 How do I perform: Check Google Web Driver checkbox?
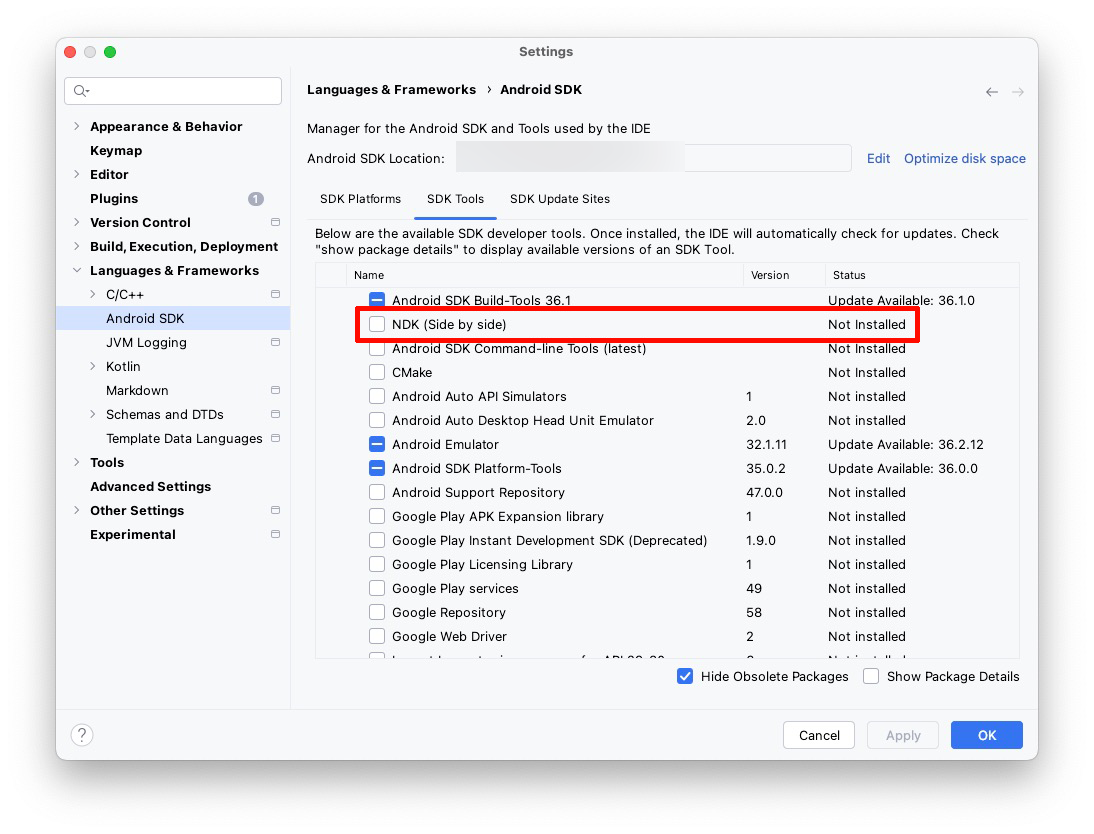[x=377, y=636]
